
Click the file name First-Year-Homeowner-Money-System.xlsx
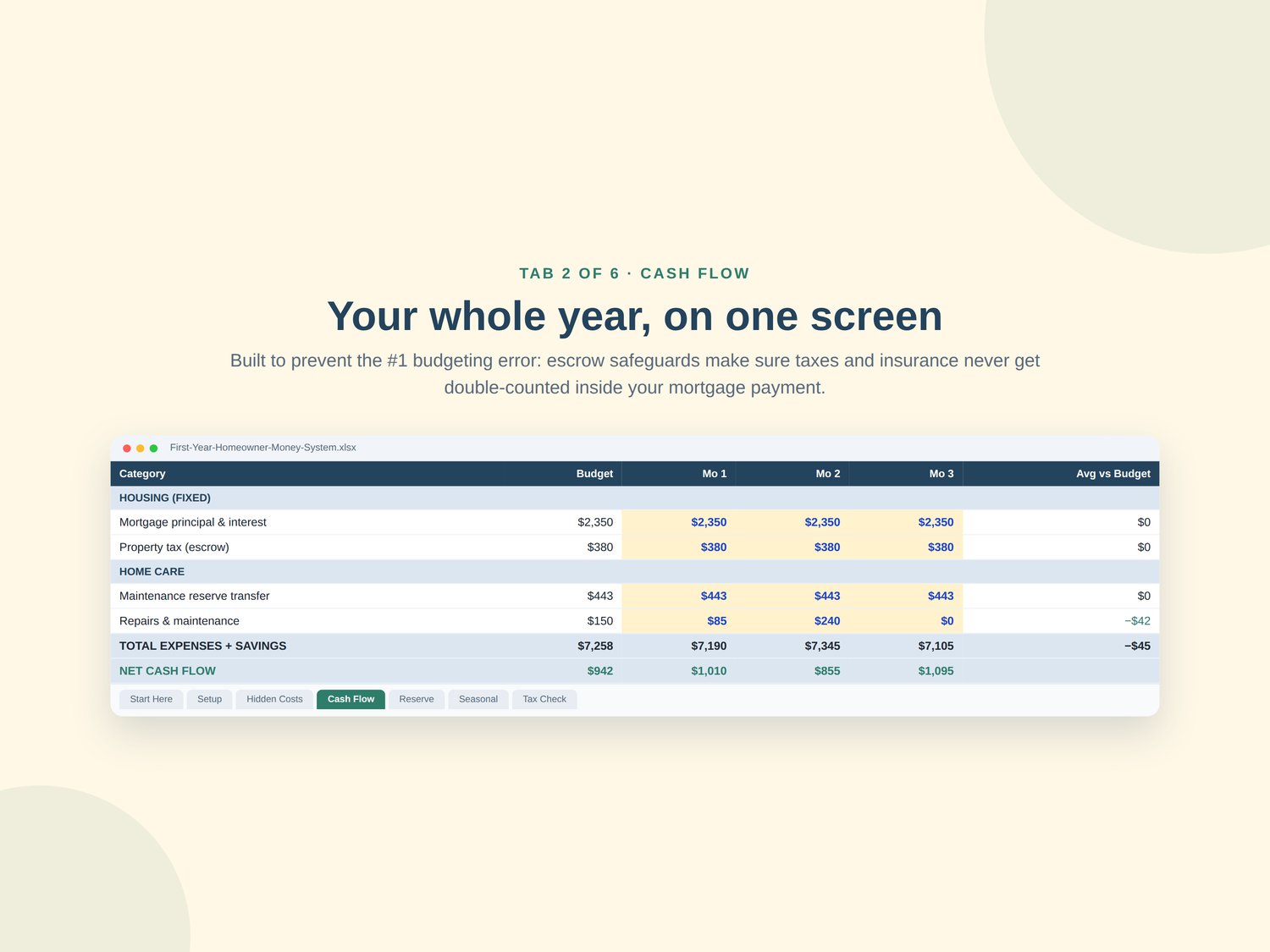(262, 448)
